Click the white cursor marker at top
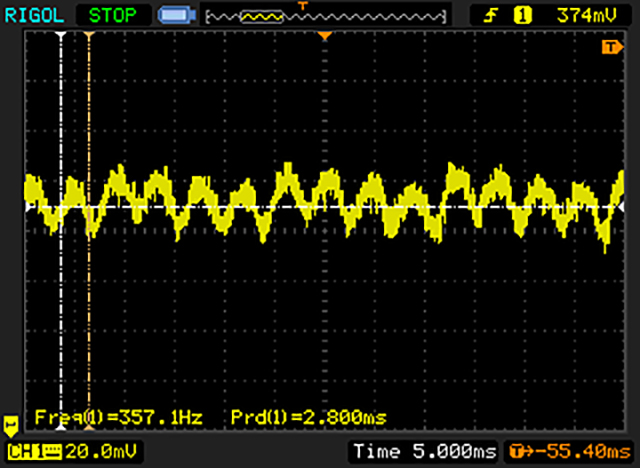Screen dimensions: 640x468 (x=61, y=36)
